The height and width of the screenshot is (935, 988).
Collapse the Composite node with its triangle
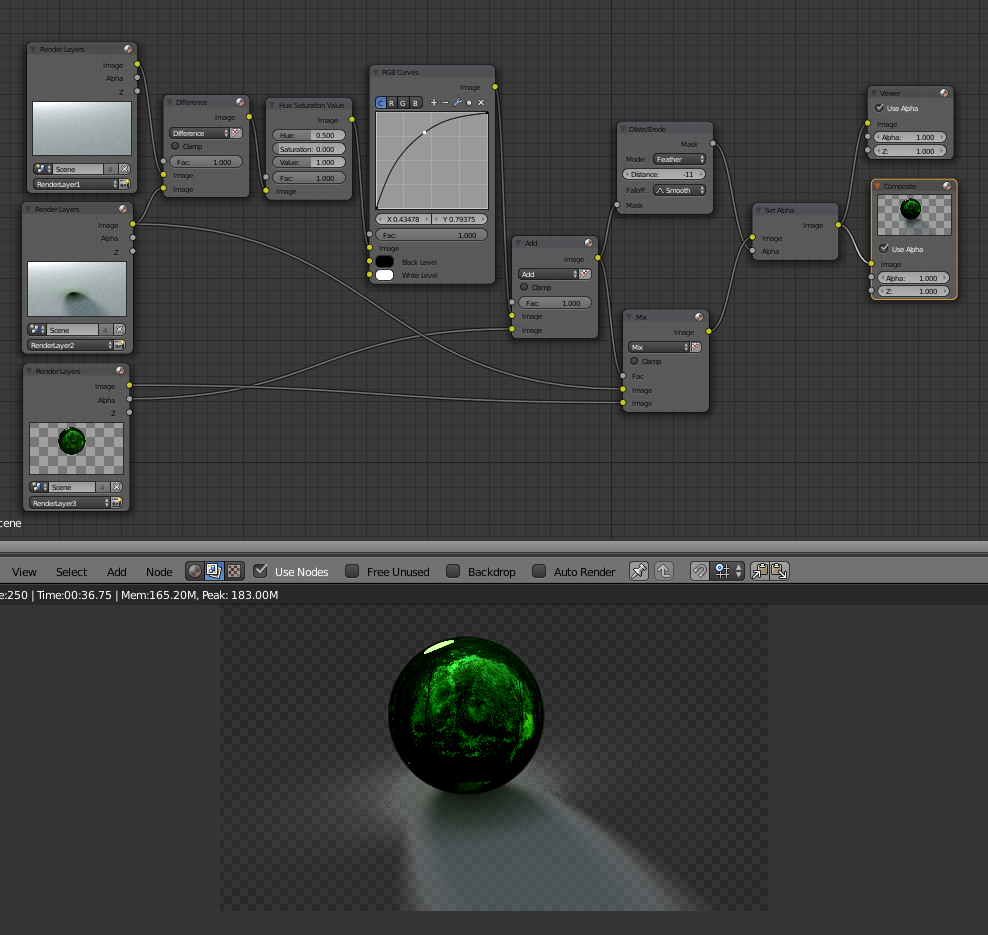878,186
